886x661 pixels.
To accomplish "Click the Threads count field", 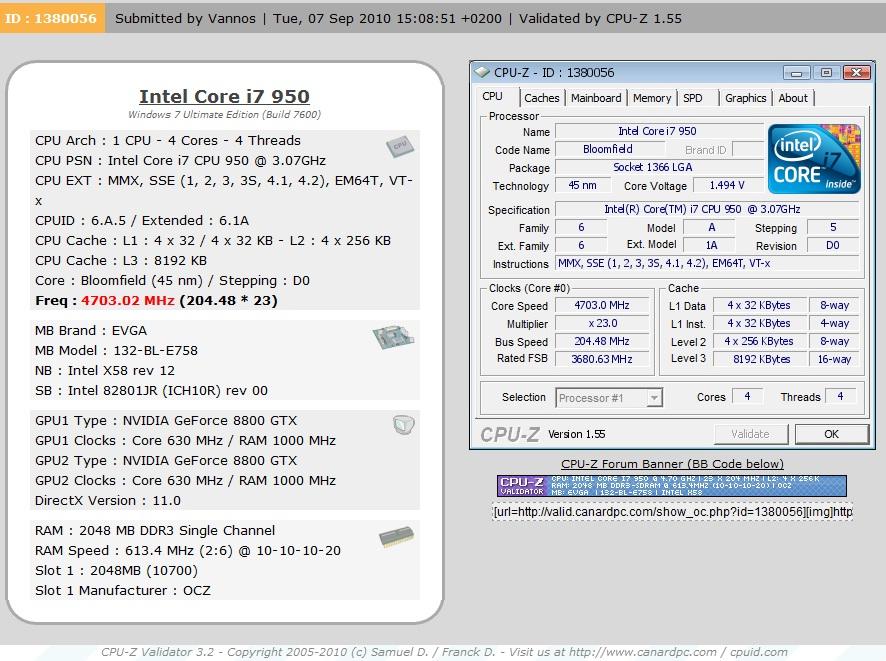I will 840,397.
